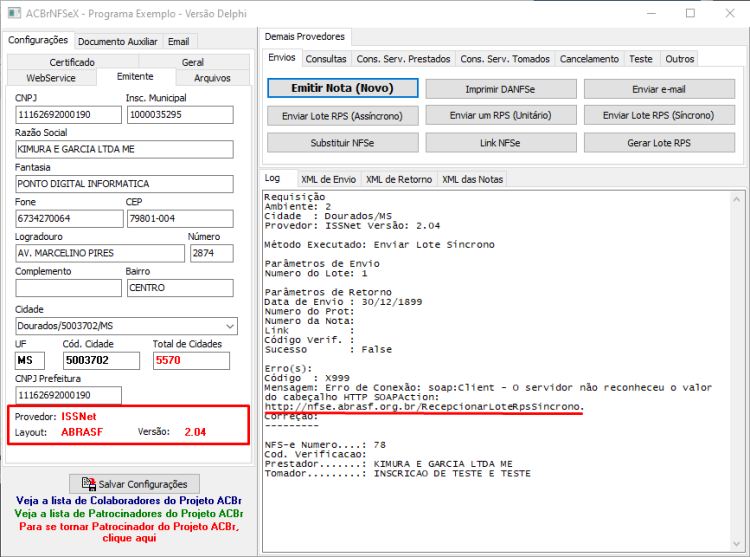
Task: Click 'Método Executado: Enviar Lote Síncrono' line
Action: (379, 245)
